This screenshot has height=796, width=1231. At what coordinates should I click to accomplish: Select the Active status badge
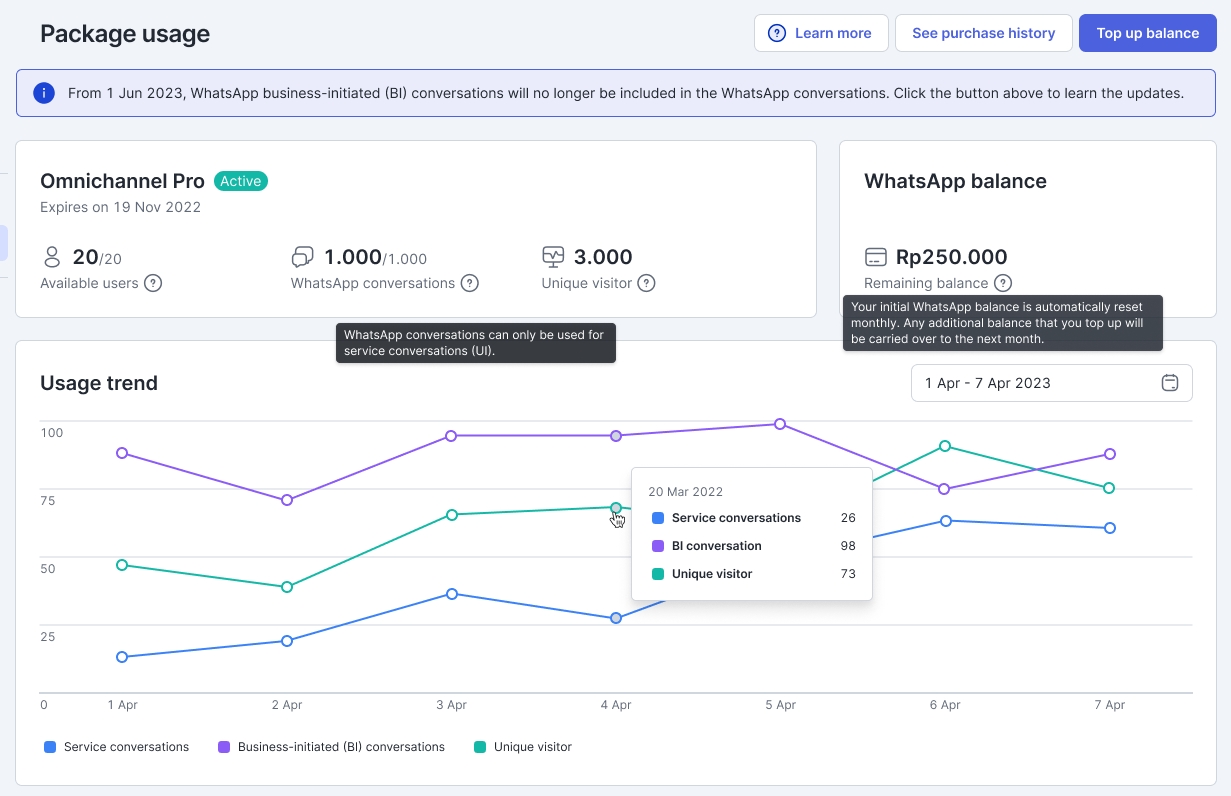pos(240,181)
